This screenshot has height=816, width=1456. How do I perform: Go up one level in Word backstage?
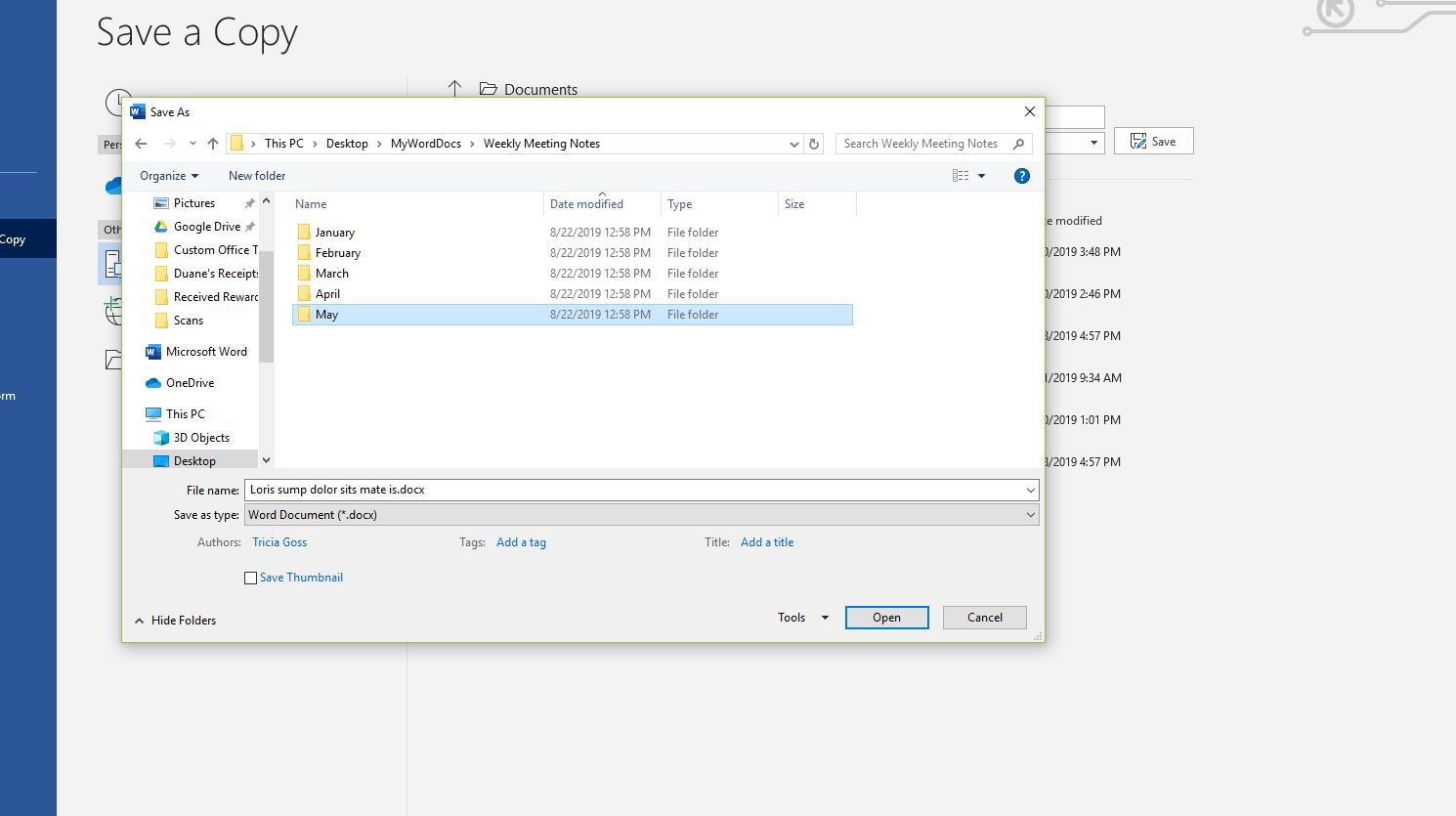pos(454,89)
